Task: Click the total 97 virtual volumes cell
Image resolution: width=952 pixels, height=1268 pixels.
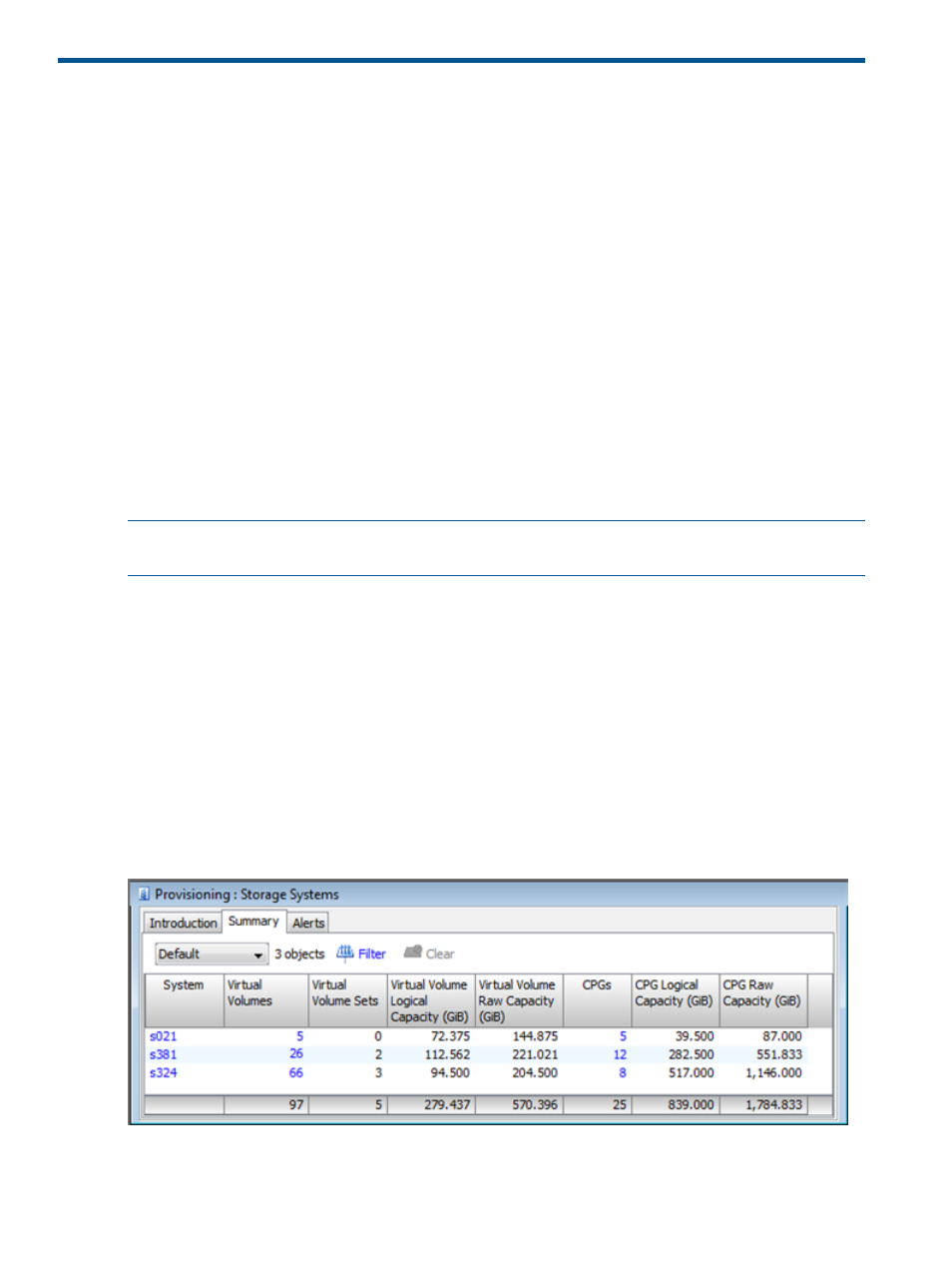Action: pos(266,1105)
